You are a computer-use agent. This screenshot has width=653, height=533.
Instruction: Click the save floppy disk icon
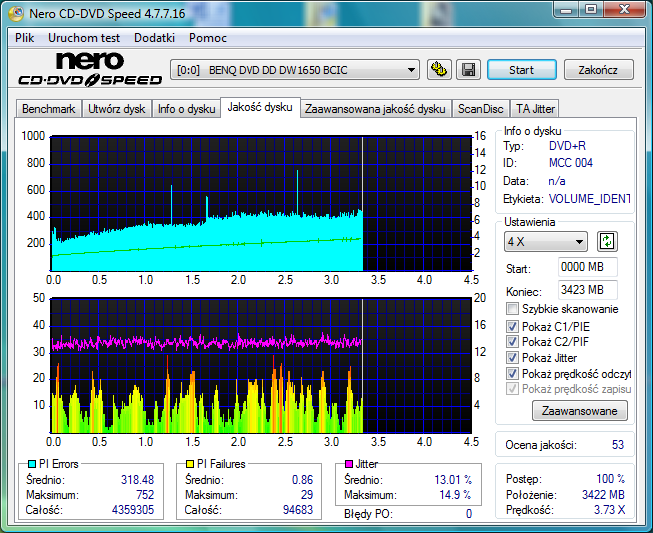468,70
